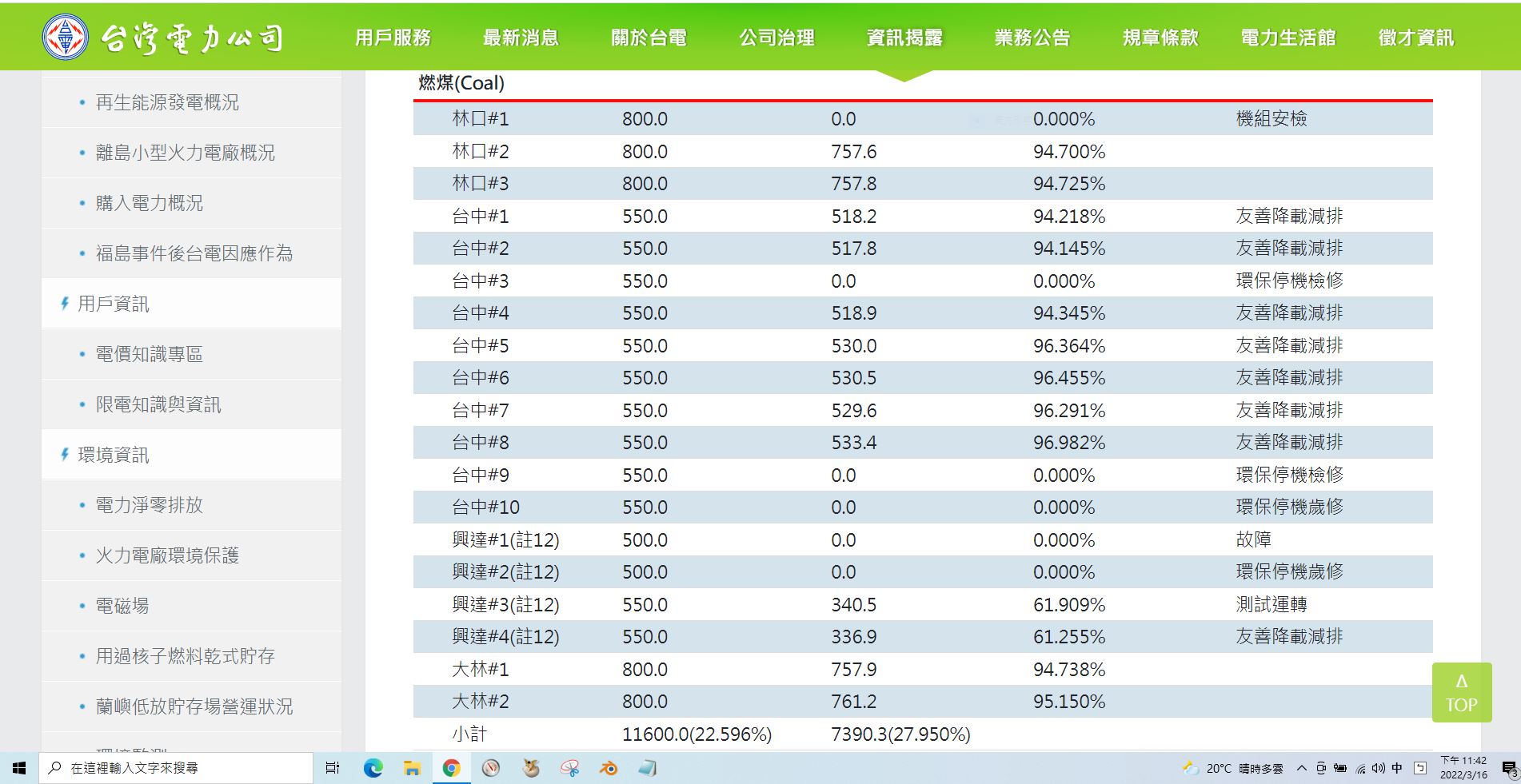This screenshot has height=784, width=1521.
Task: Open 福島事件後台電因應作為 sidebar link
Action: (x=194, y=253)
